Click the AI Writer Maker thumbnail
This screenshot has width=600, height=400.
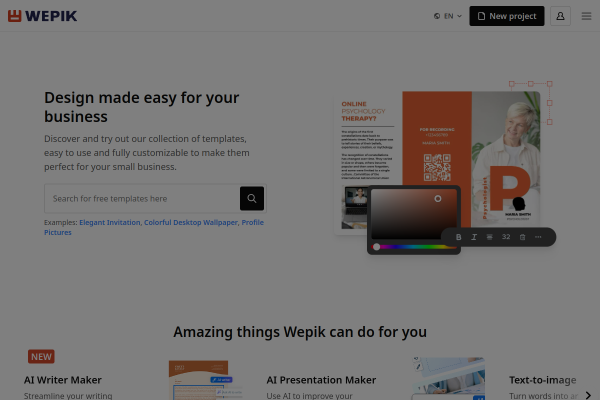coord(205,380)
